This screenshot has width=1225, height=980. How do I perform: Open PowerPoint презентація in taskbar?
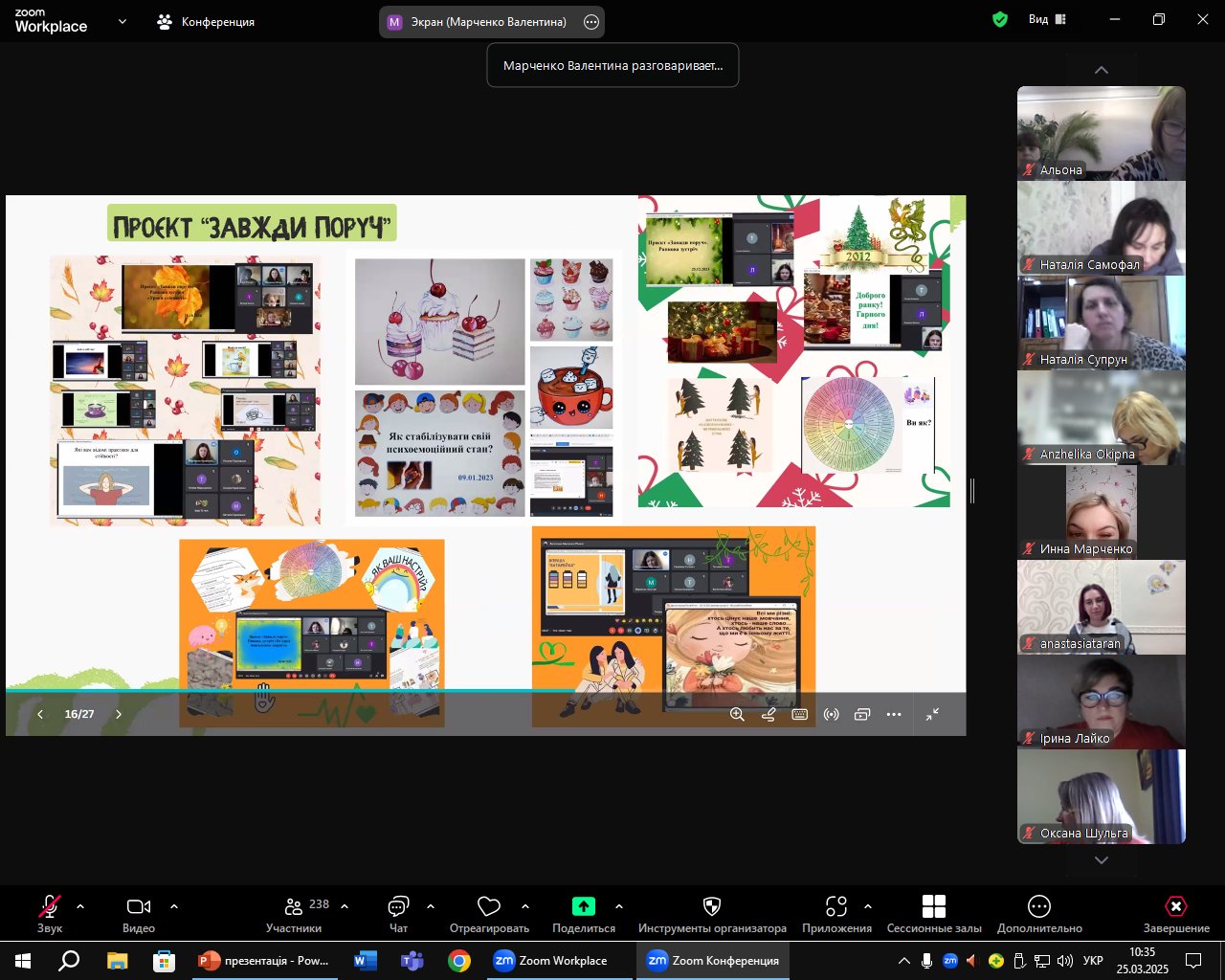(264, 961)
